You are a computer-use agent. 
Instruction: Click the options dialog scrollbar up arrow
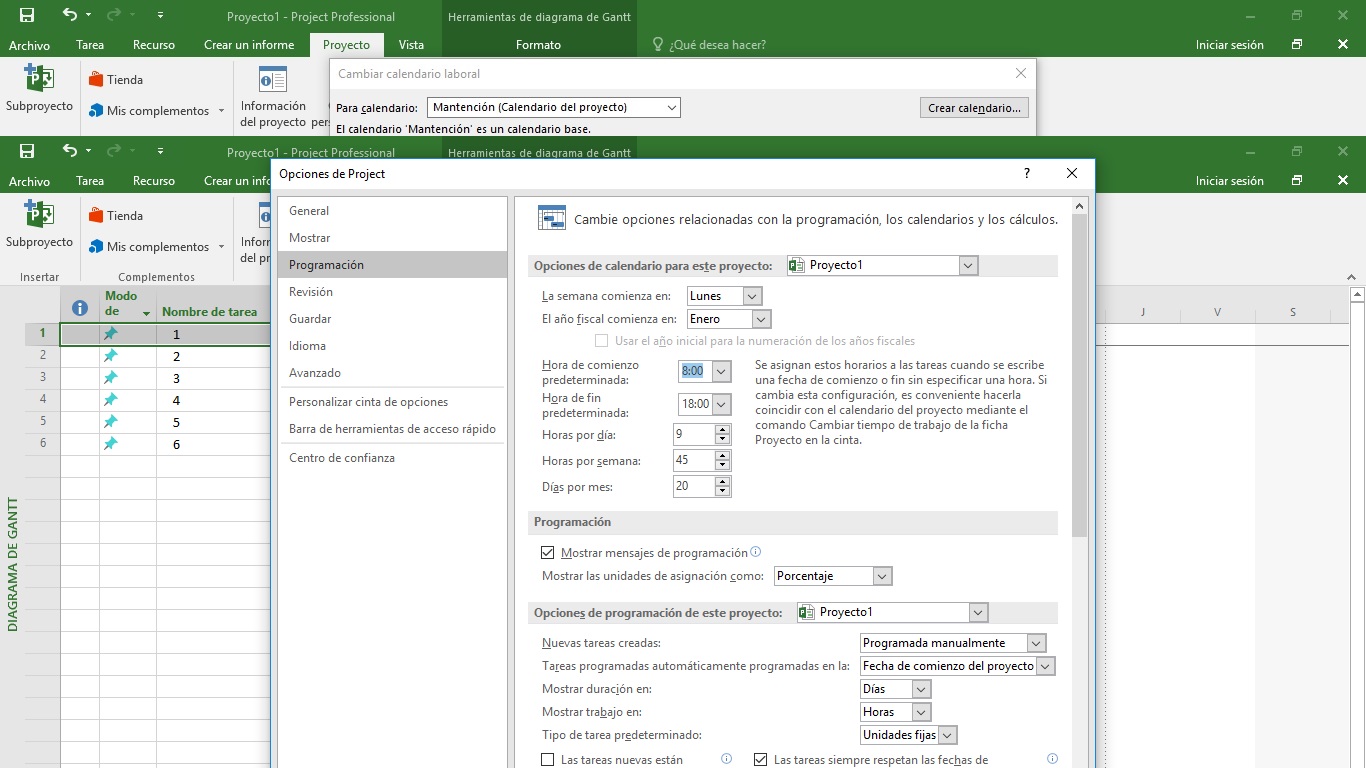click(x=1079, y=205)
